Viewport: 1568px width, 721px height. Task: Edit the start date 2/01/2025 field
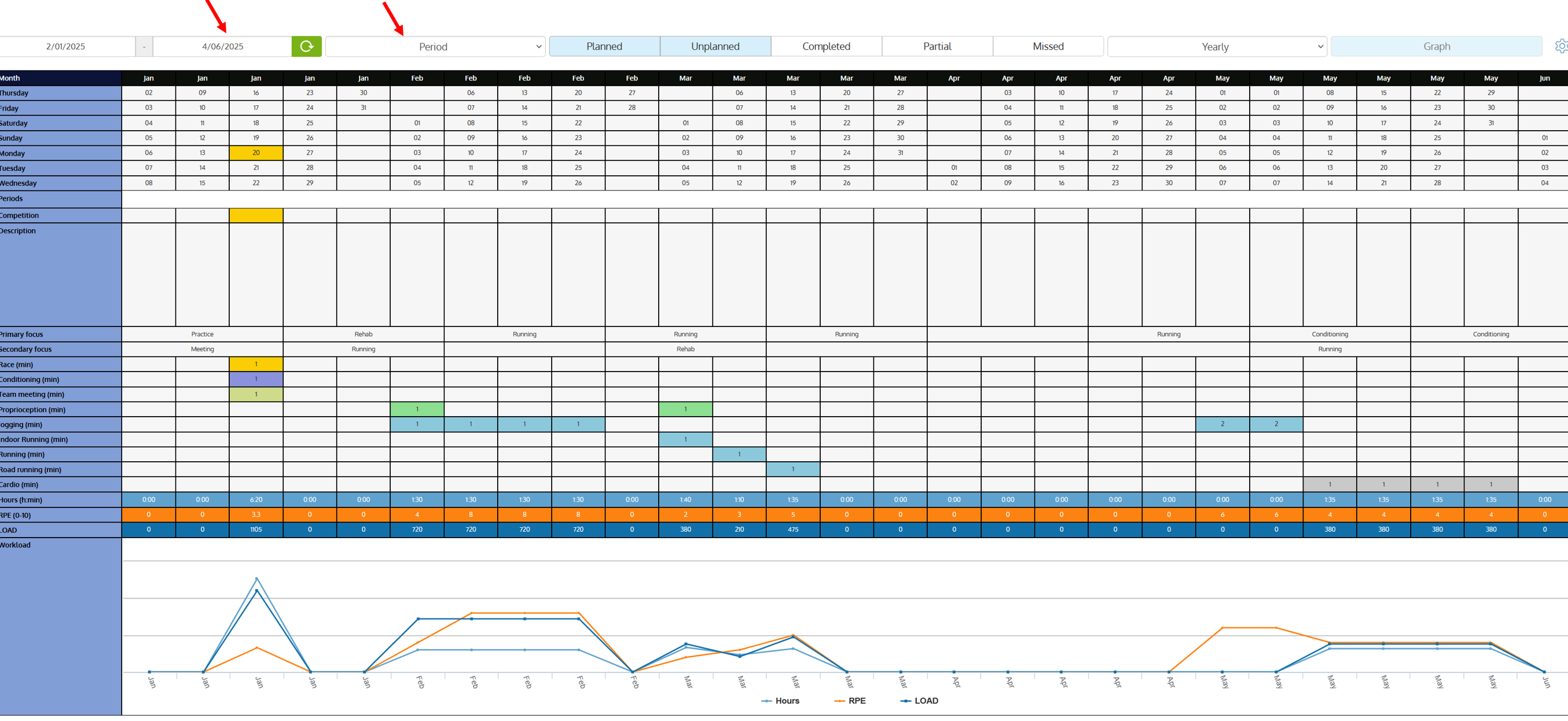click(66, 46)
